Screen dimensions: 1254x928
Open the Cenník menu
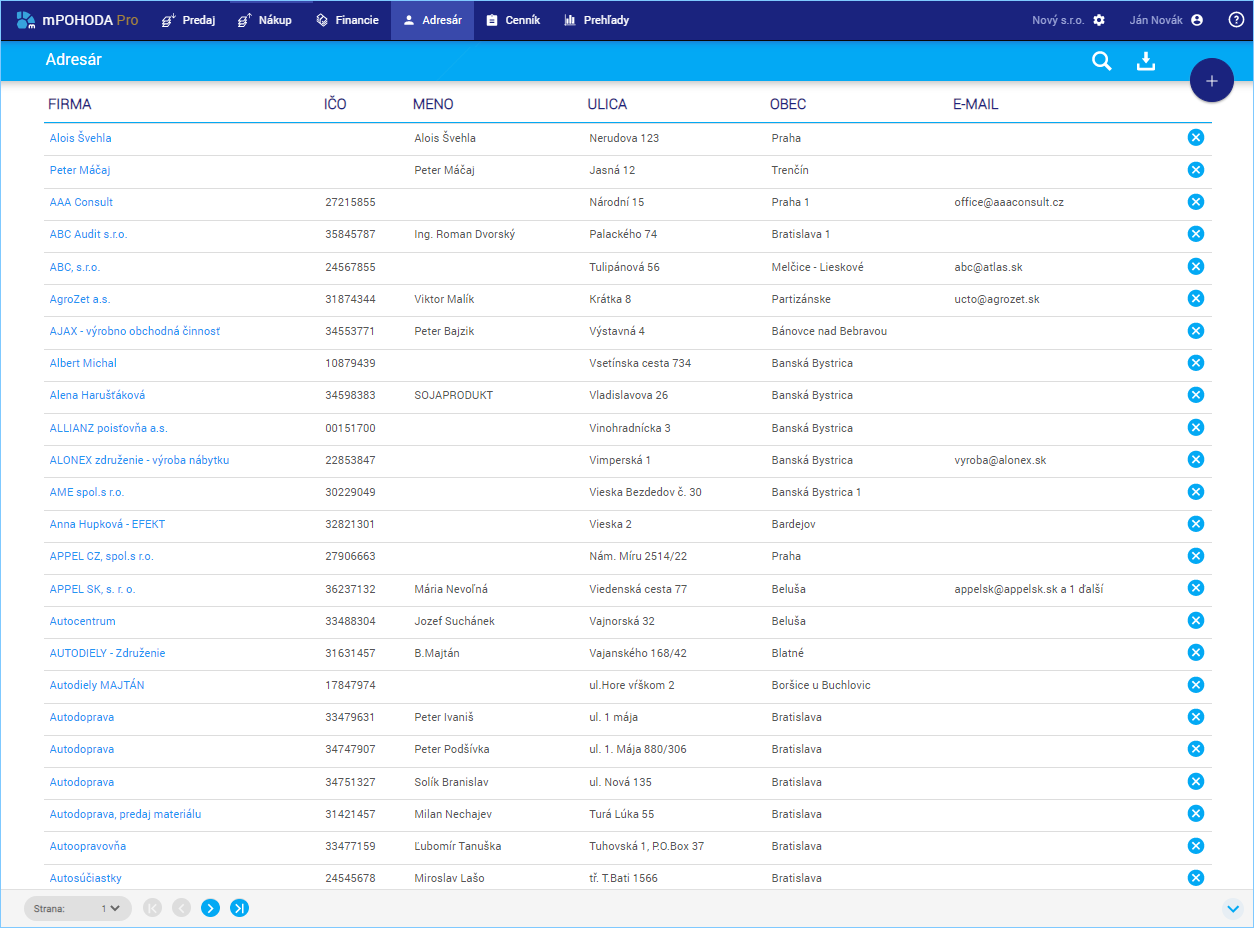point(513,20)
